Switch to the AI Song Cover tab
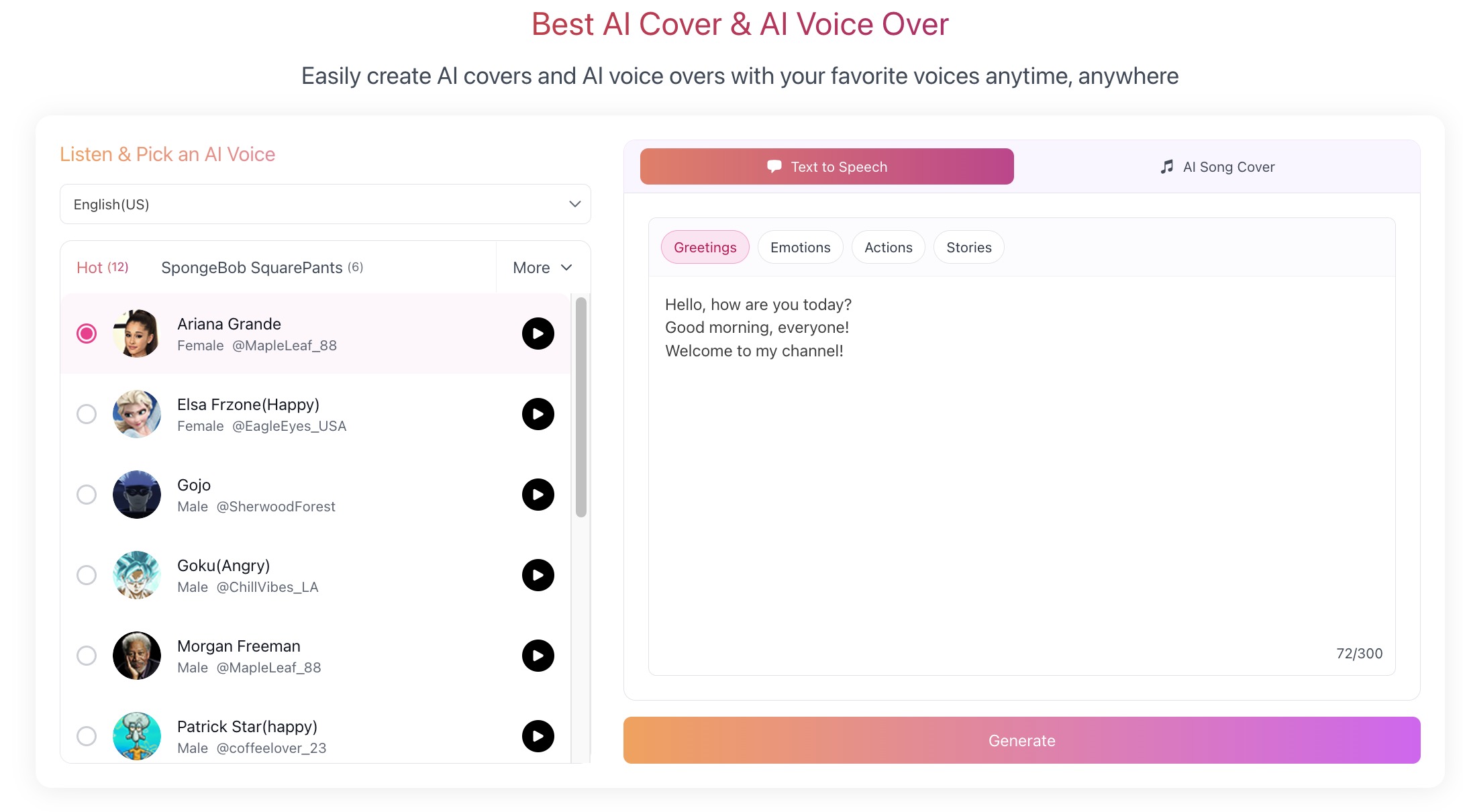The image size is (1463, 812). (x=1217, y=166)
